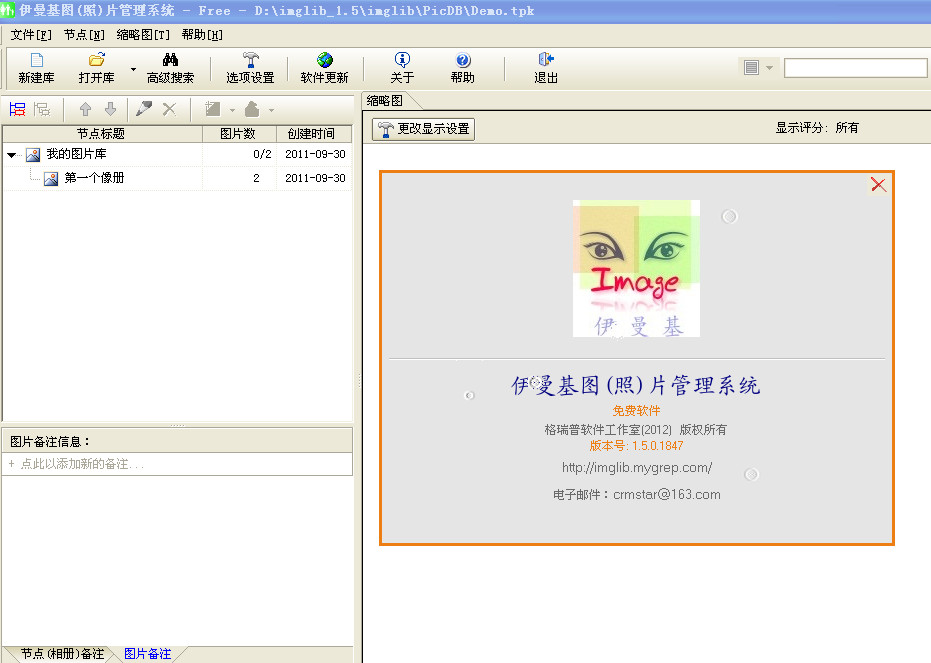Click the edit node pen icon
Image resolution: width=931 pixels, height=663 pixels.
tap(144, 109)
